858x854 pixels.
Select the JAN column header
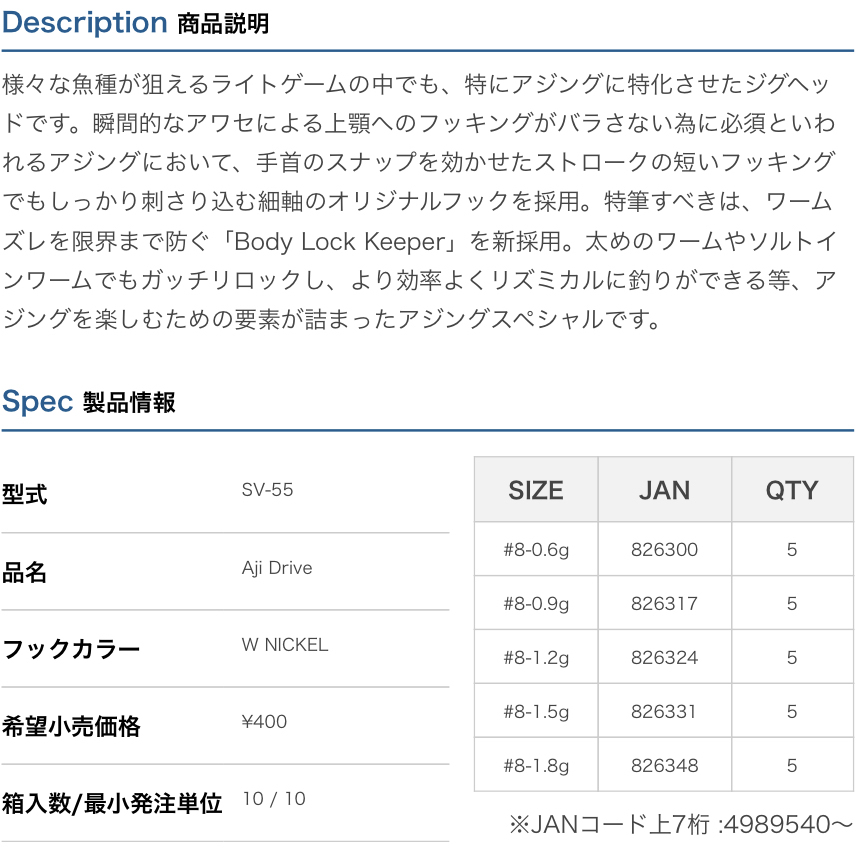pyautogui.click(x=665, y=490)
